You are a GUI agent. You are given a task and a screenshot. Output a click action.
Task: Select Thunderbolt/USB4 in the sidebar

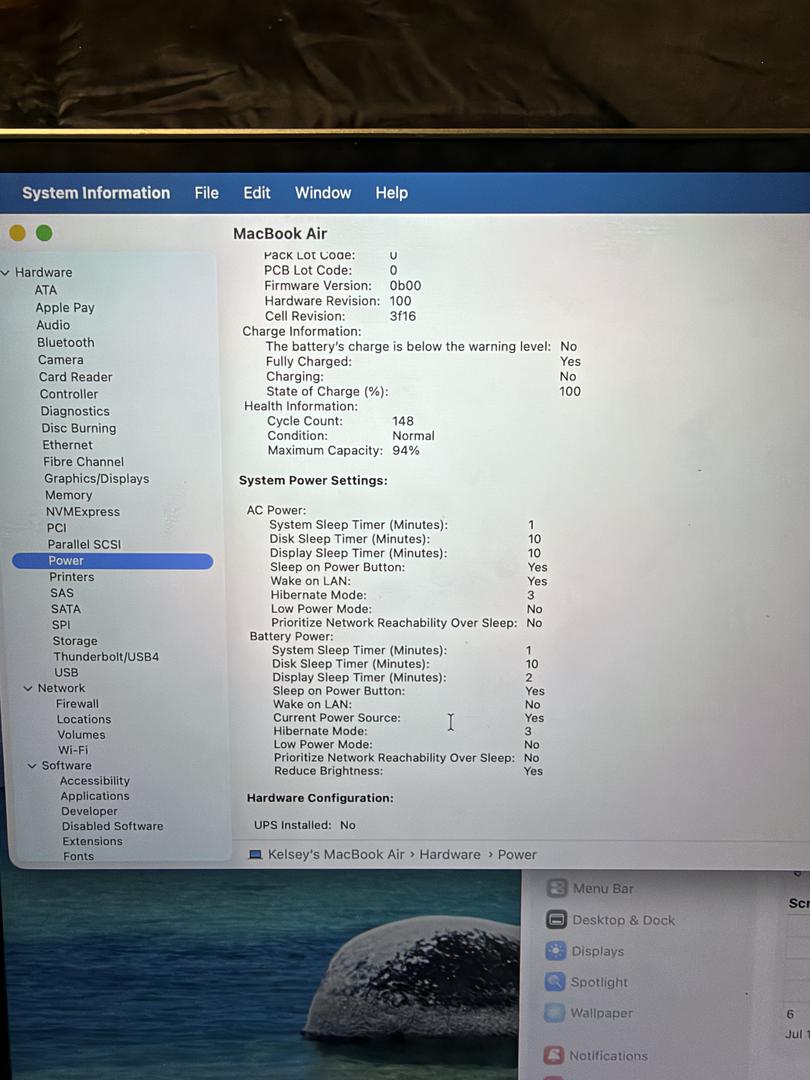[106, 656]
